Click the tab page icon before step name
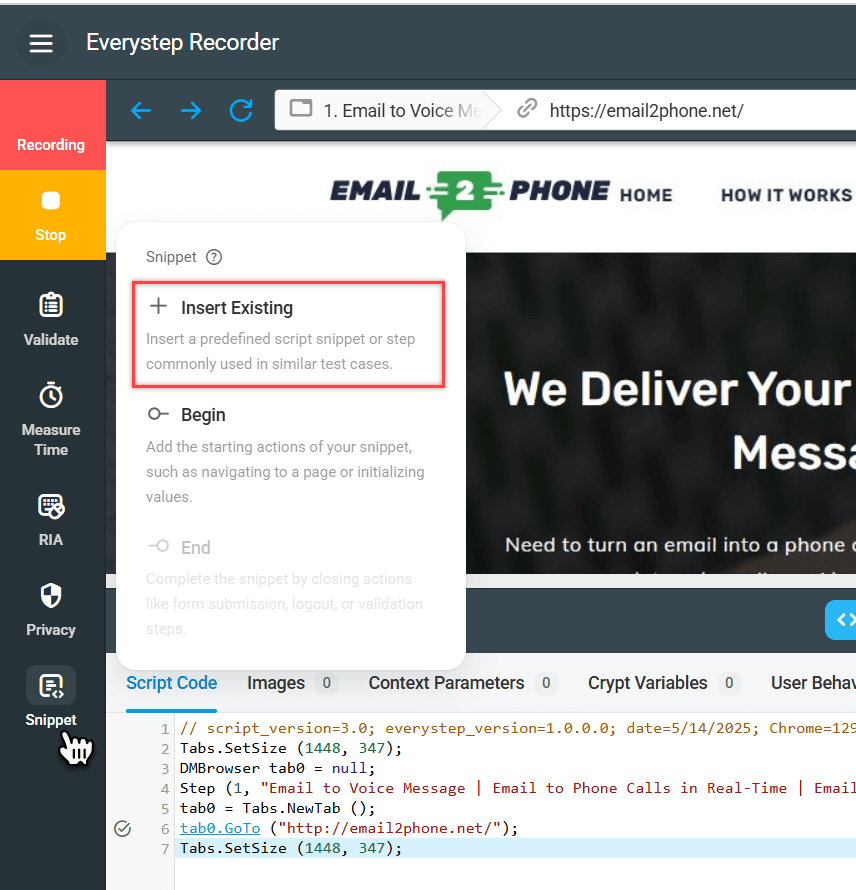 point(301,108)
